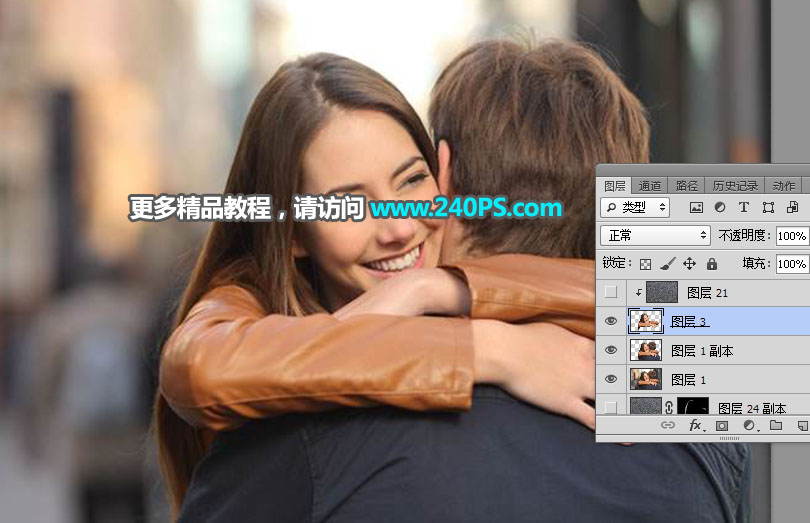810x523 pixels.
Task: Show the hidden 图层 21 layer
Action: click(x=611, y=293)
